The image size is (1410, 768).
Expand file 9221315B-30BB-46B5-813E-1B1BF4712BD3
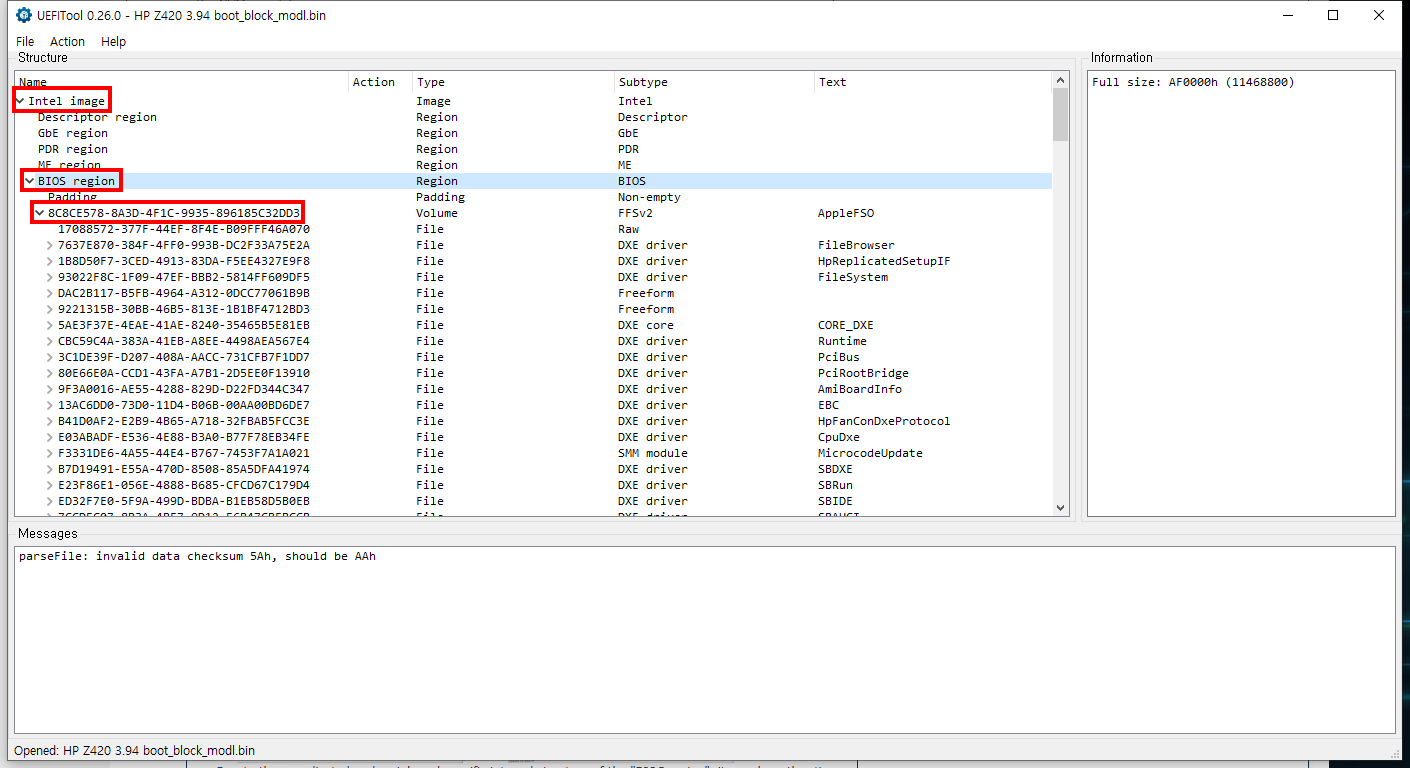pyautogui.click(x=51, y=309)
